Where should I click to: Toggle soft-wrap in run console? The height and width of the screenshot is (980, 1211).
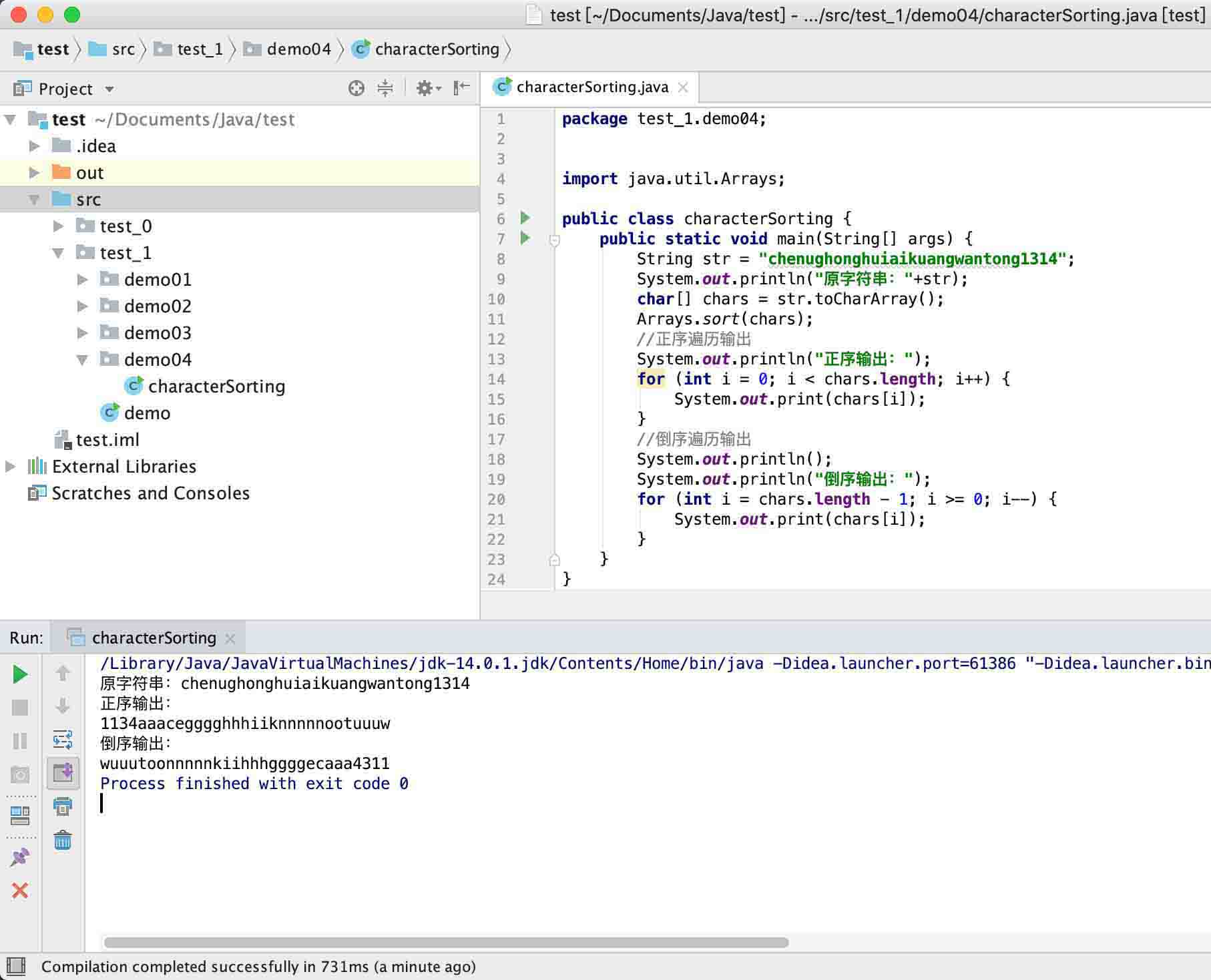tap(63, 740)
